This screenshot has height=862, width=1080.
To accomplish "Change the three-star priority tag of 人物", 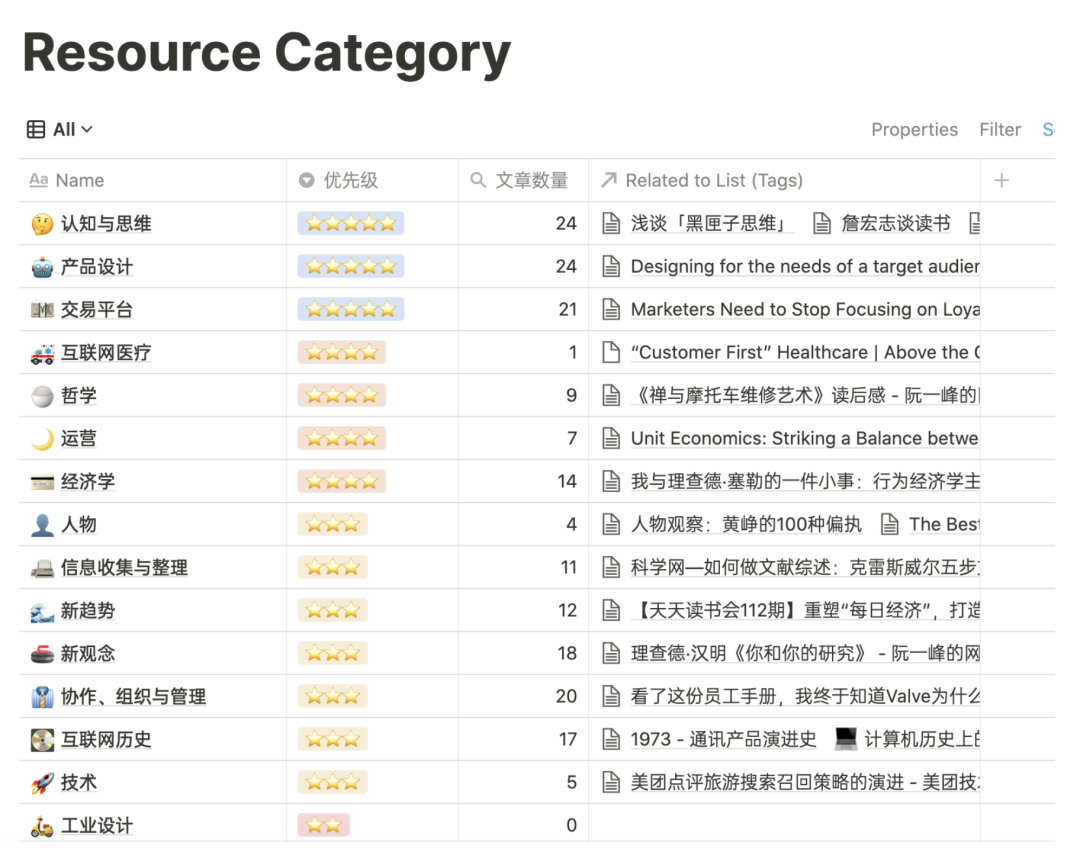I will pyautogui.click(x=333, y=524).
